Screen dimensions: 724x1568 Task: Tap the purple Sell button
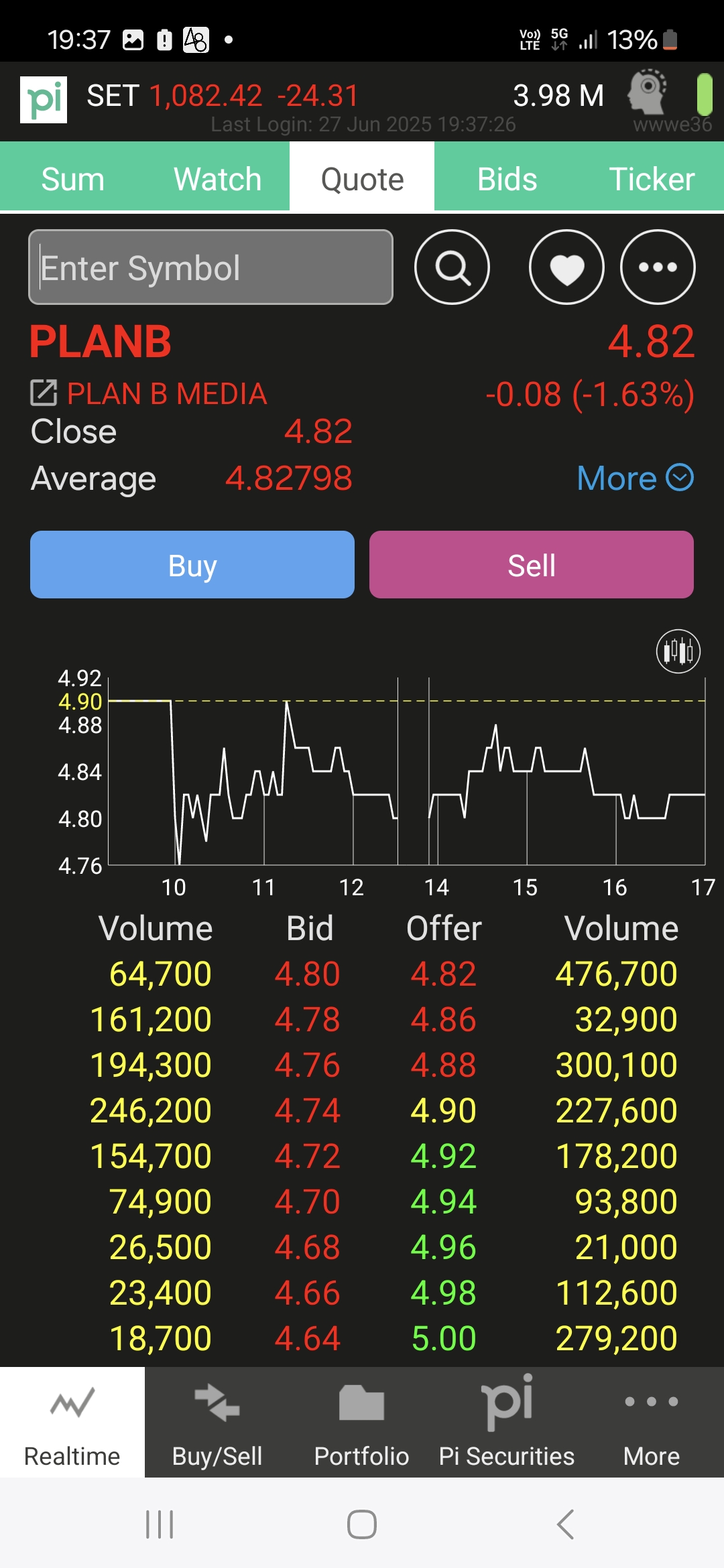click(532, 564)
